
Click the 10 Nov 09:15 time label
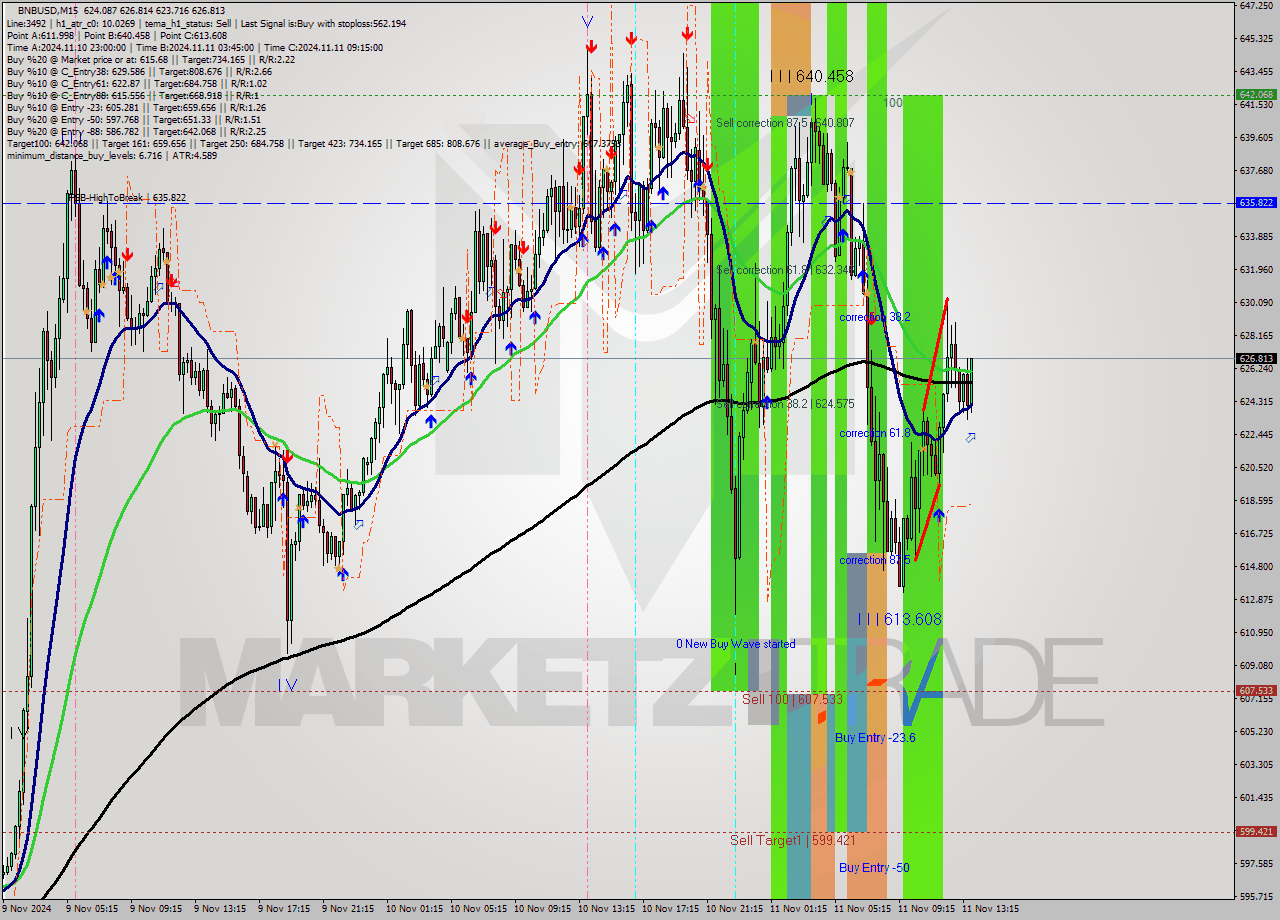tap(542, 909)
